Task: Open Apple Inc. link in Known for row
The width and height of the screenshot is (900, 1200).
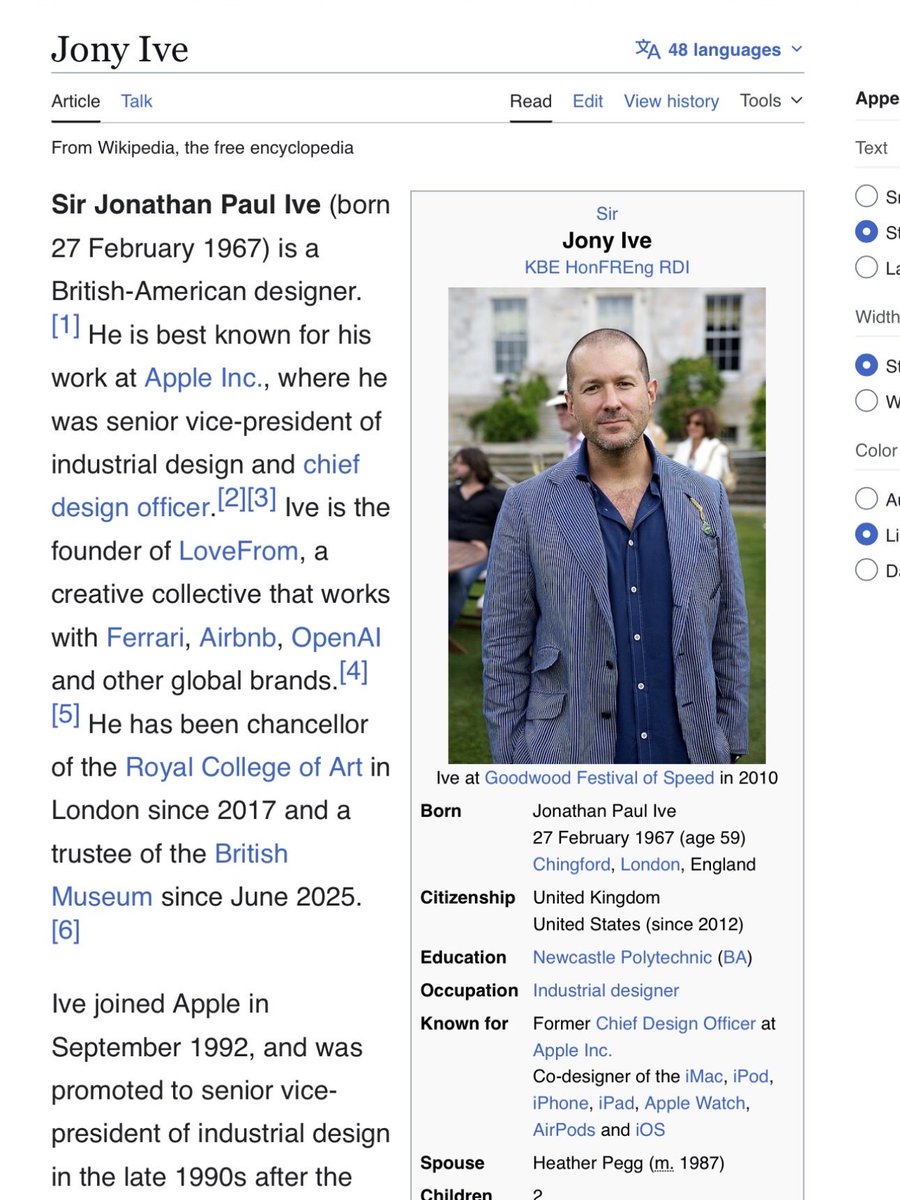Action: 572,1050
